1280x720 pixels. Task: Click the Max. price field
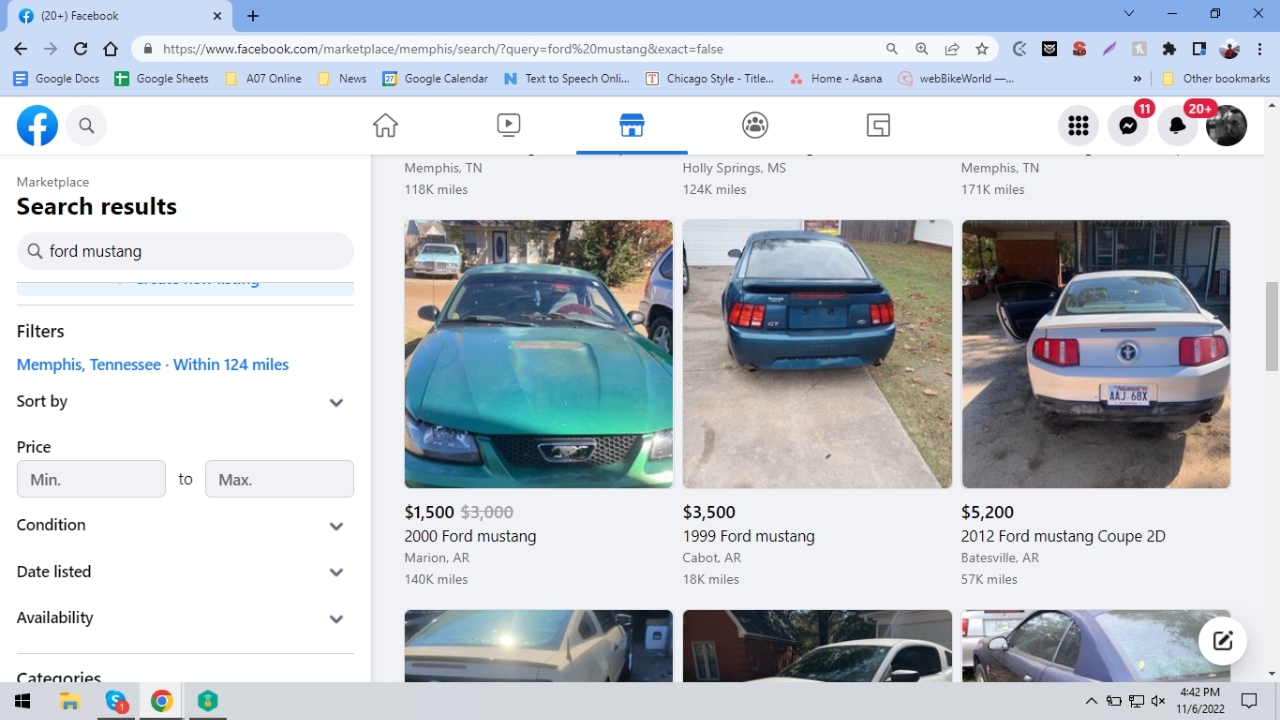pos(279,479)
